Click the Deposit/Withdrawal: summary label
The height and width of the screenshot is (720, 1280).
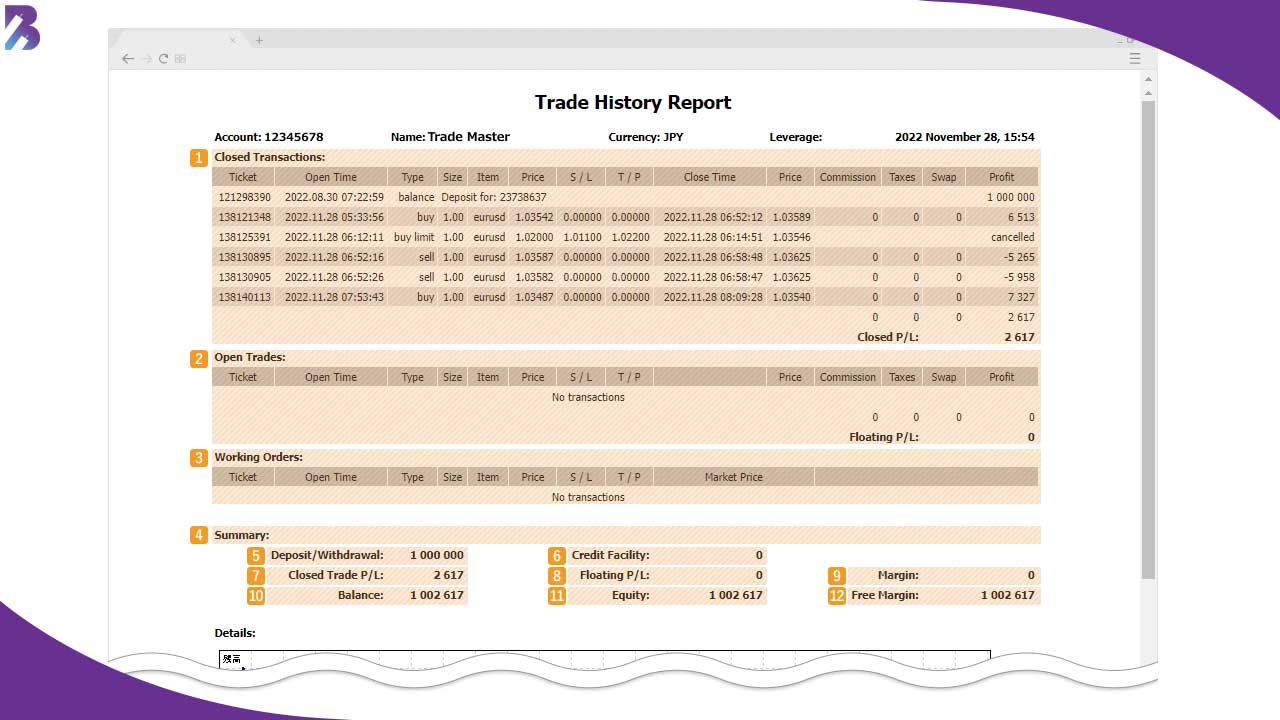[327, 555]
